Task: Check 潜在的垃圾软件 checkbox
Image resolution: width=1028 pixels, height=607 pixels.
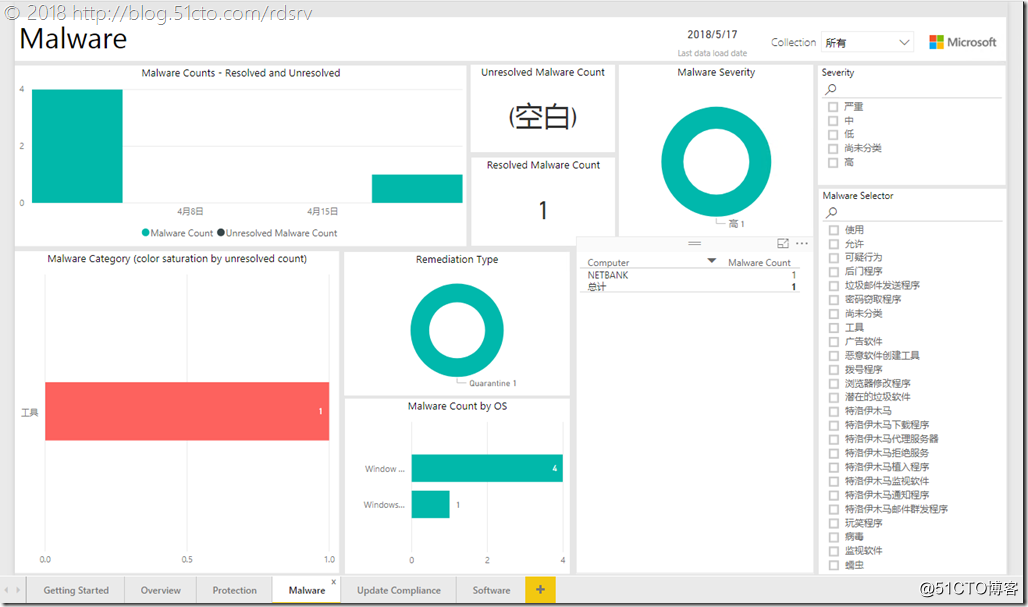Action: 834,397
